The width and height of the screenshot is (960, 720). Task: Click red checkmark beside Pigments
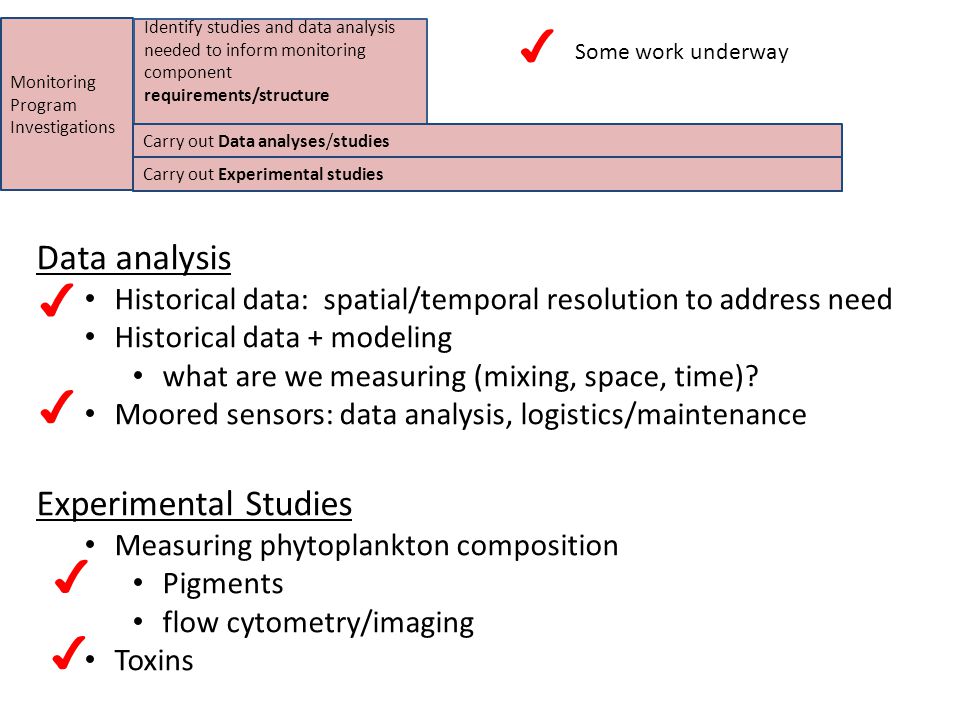click(x=70, y=577)
